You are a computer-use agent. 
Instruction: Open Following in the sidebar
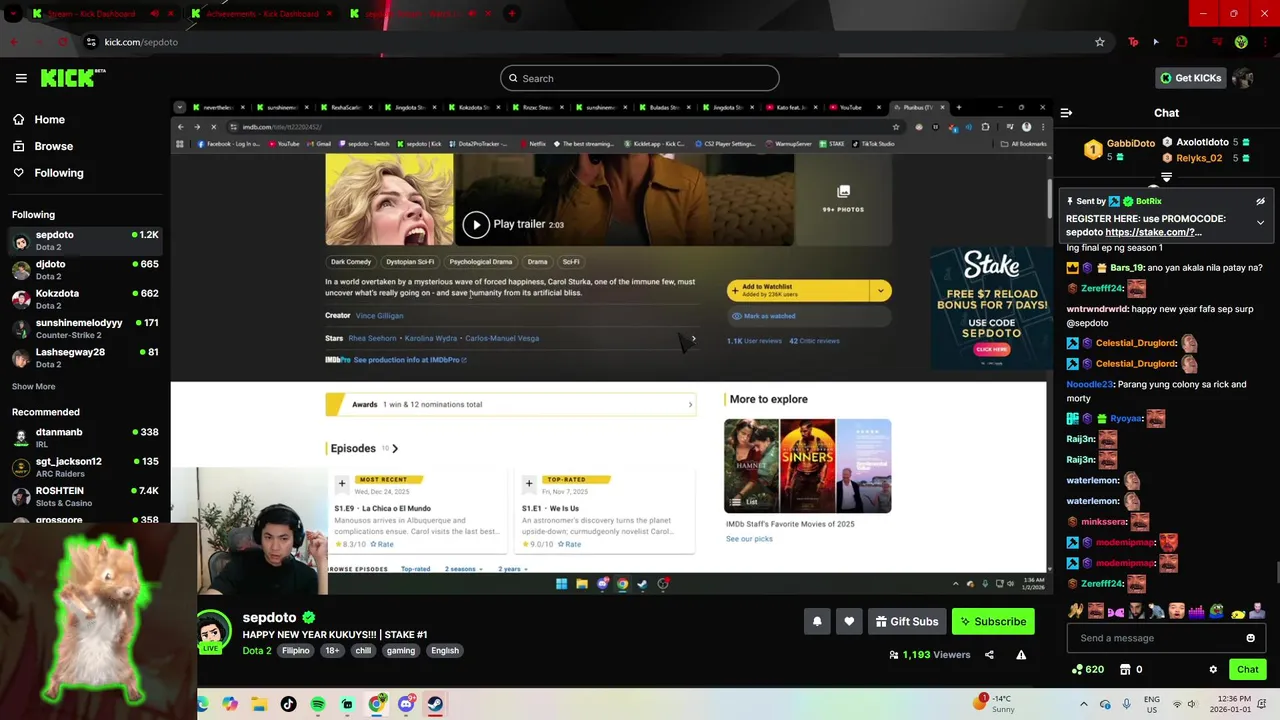coord(48,173)
